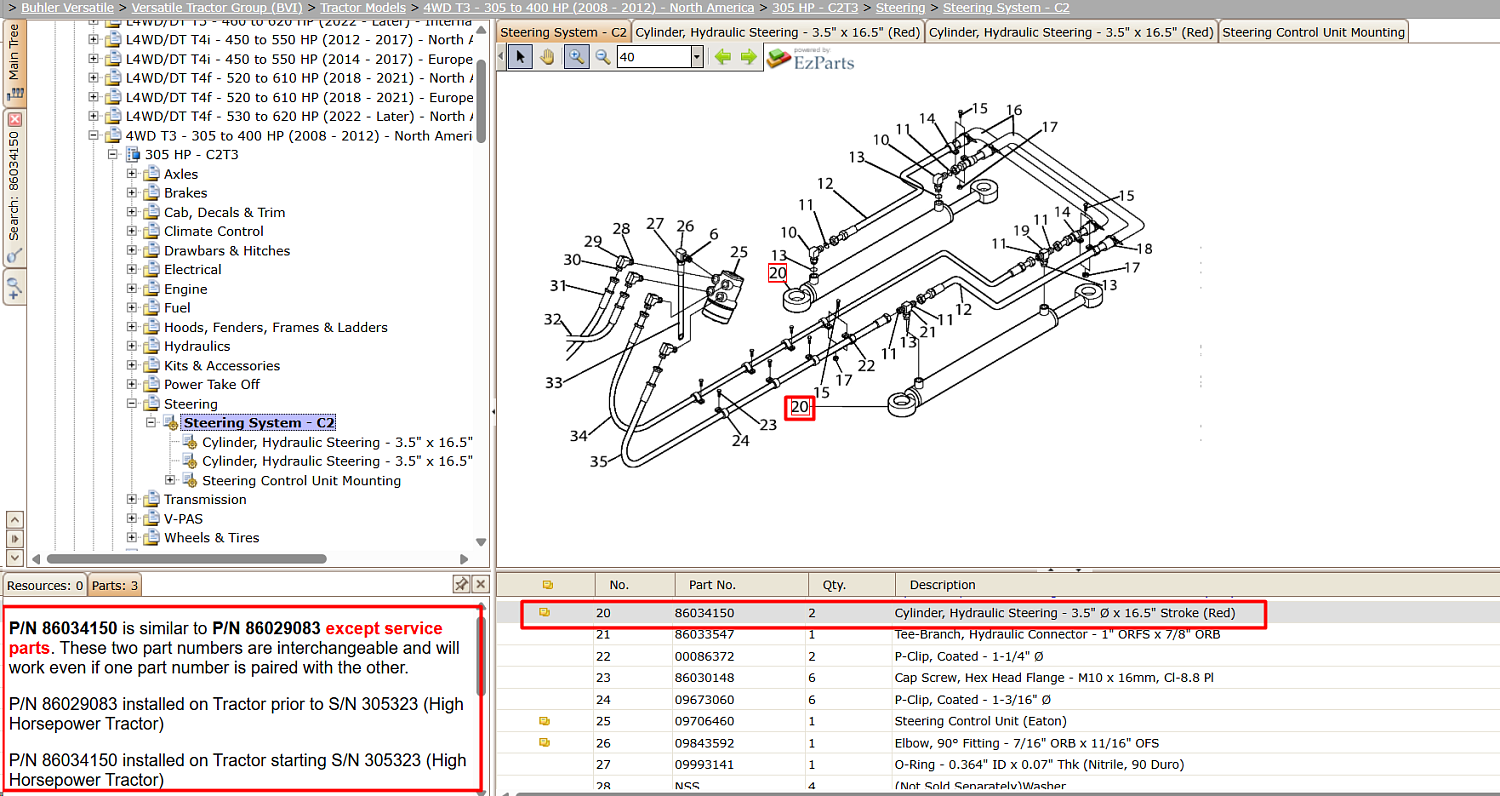Click the Steering System - C2 diagram icon

pyautogui.click(x=171, y=423)
